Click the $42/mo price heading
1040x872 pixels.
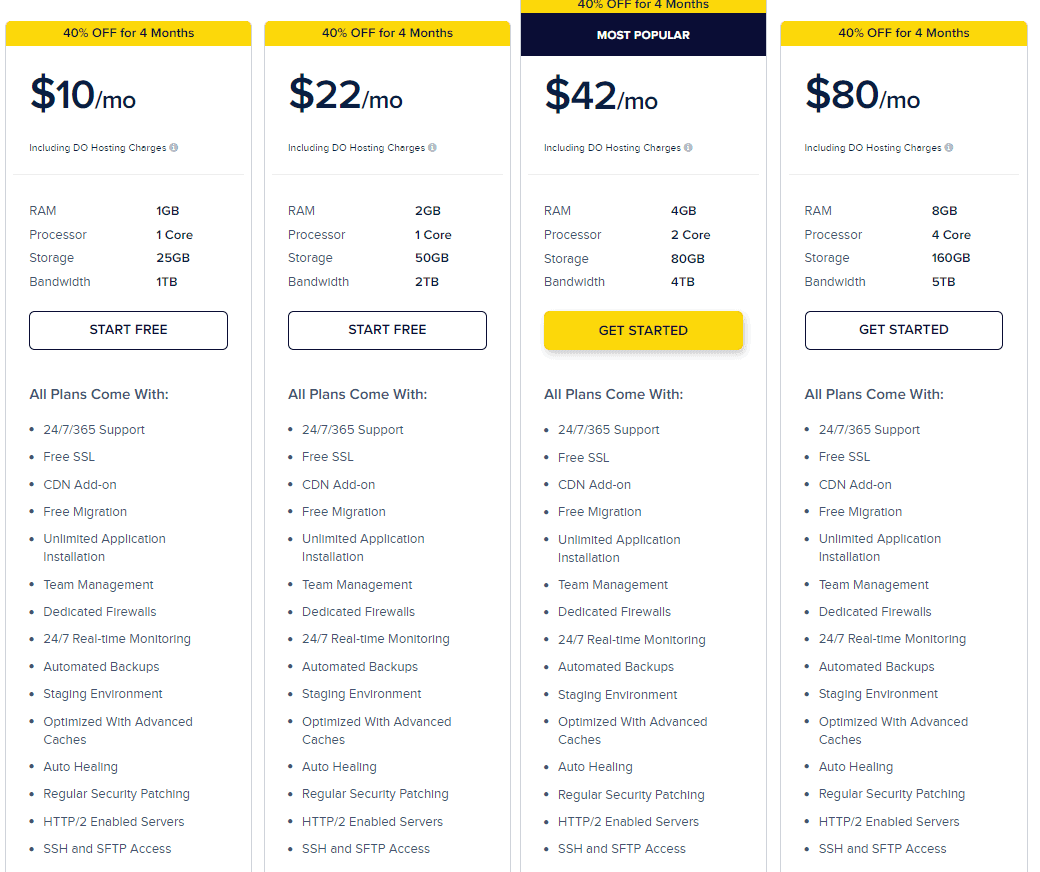point(601,95)
